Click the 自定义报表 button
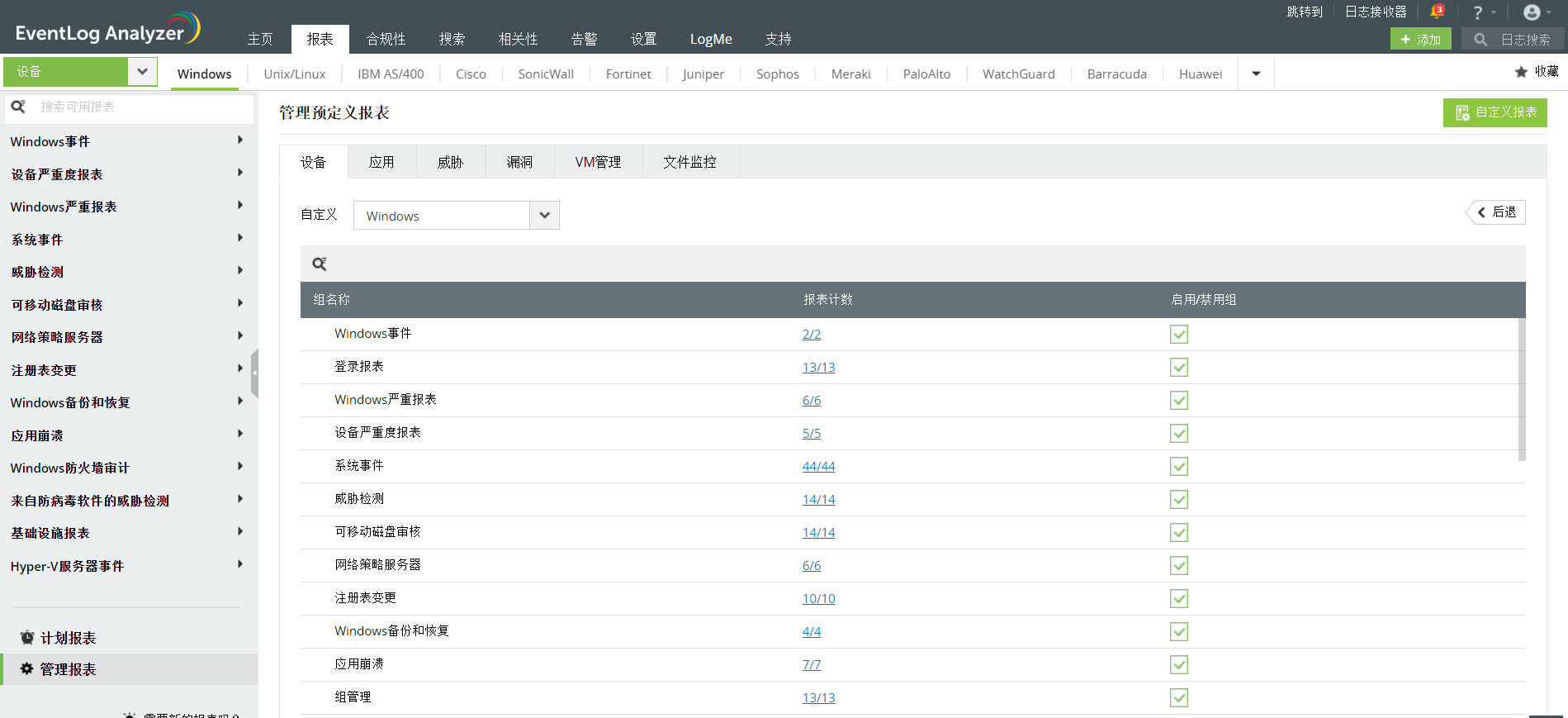 point(1495,112)
